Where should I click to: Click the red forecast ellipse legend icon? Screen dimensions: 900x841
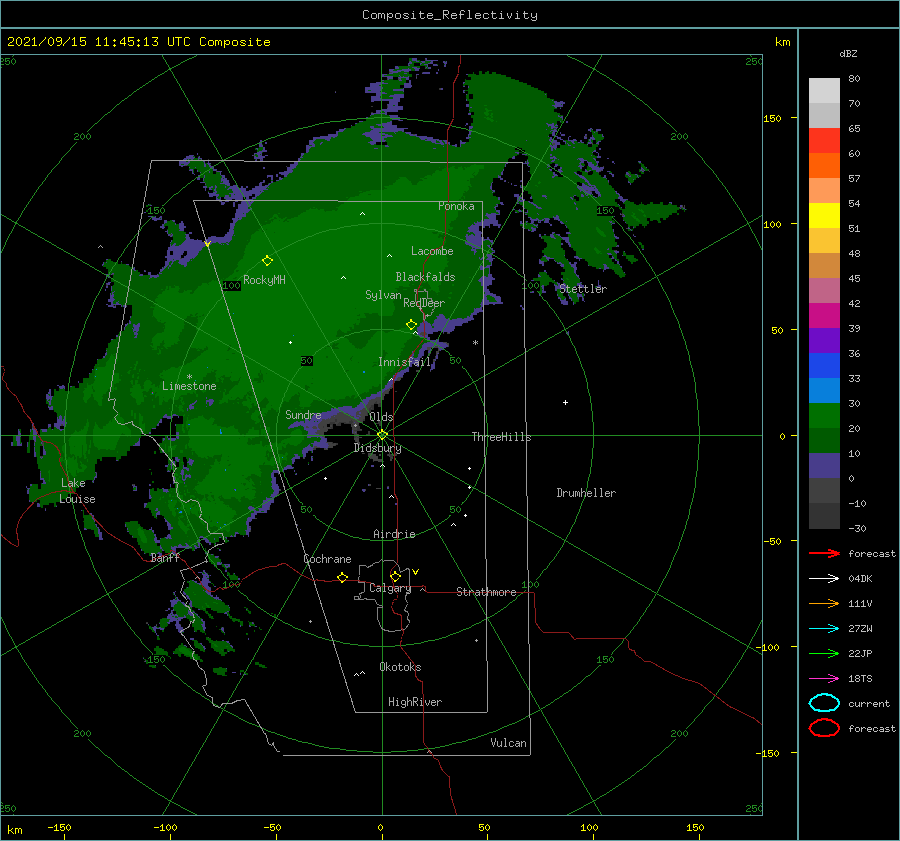click(x=824, y=728)
